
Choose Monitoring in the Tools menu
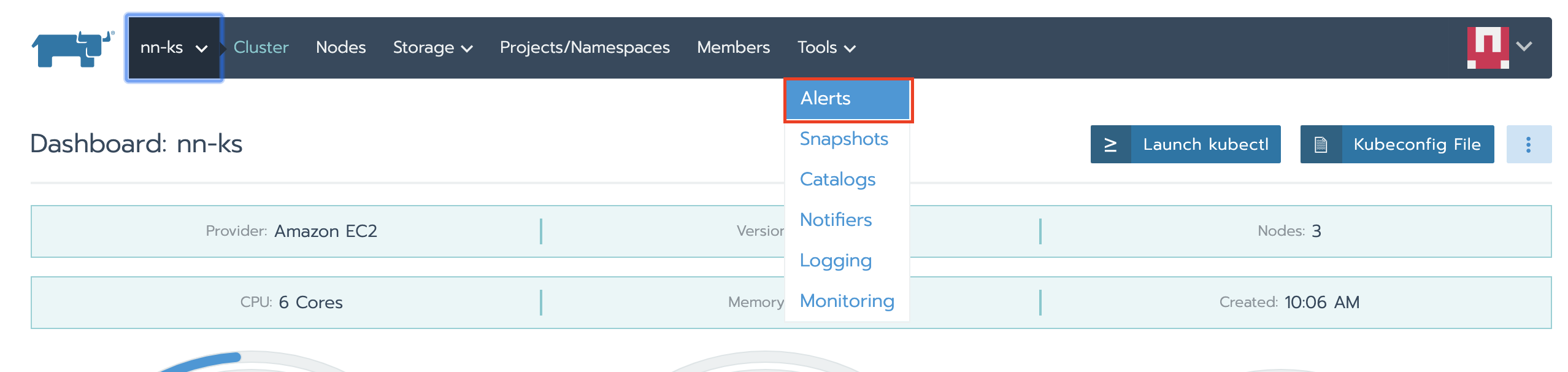tap(847, 301)
